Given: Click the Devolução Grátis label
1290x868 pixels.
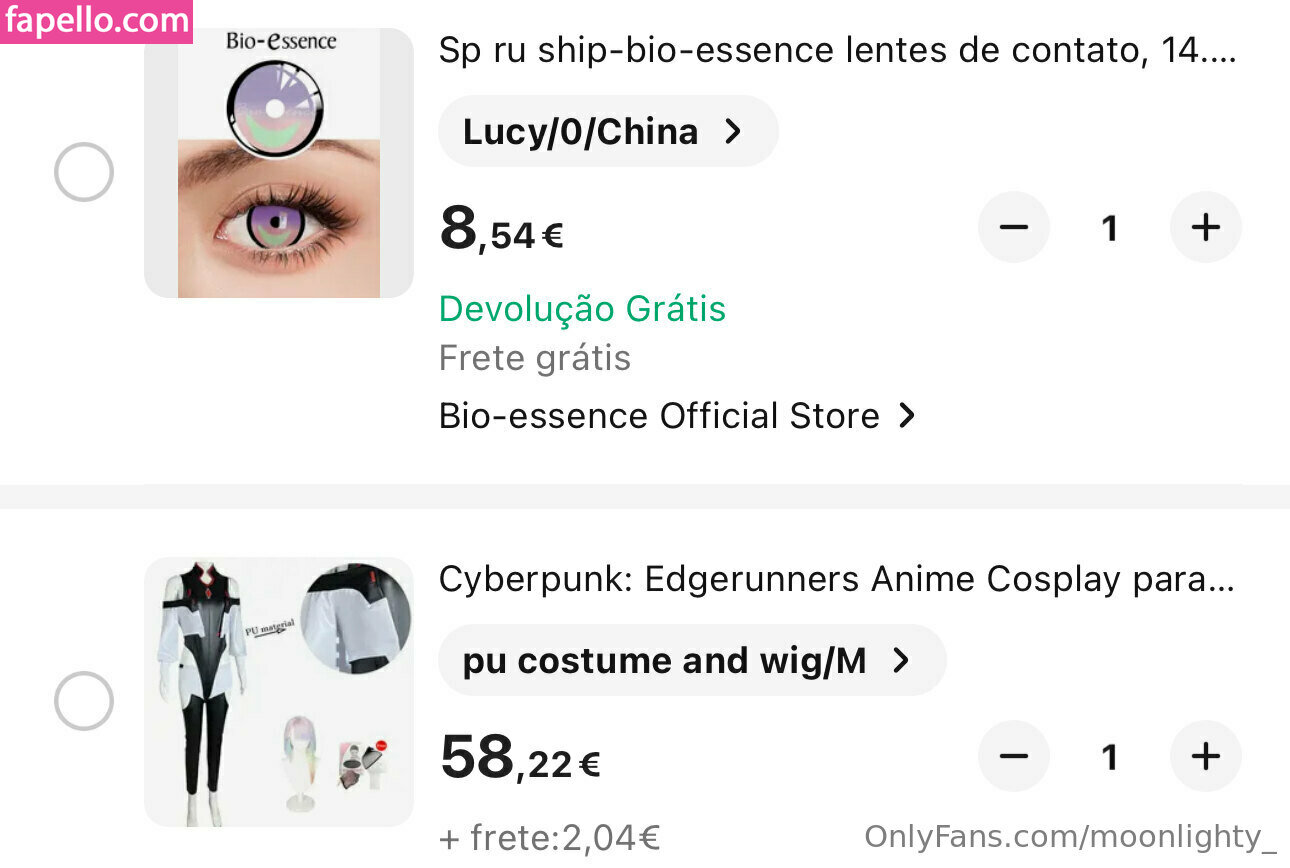Looking at the screenshot, I should [582, 309].
